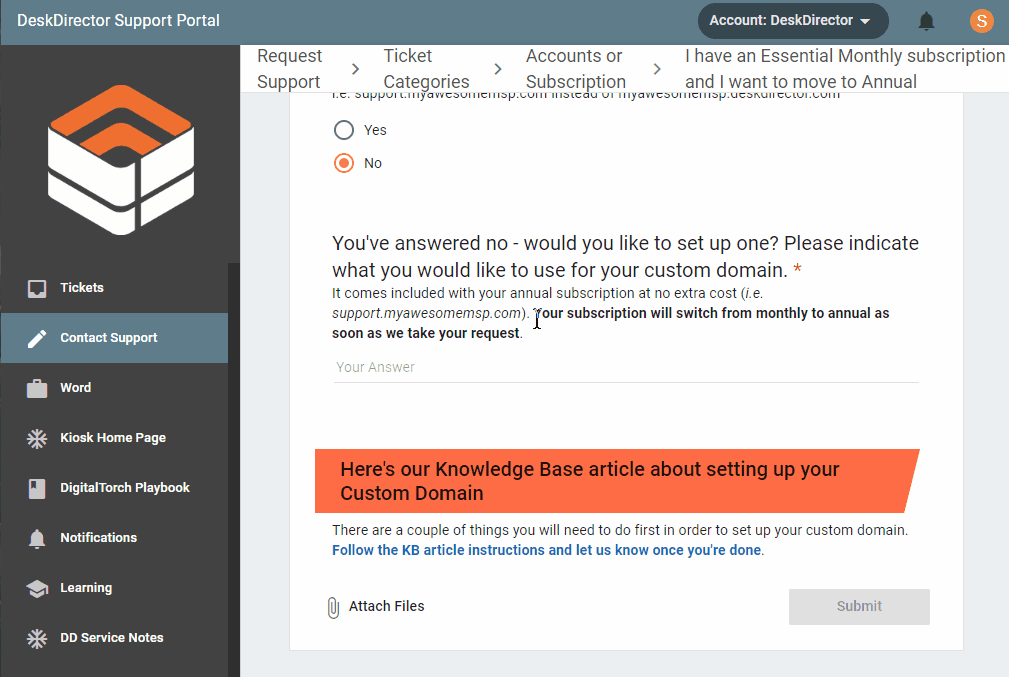Click chevron after Ticket Categories breadcrumb
The image size is (1009, 677).
point(497,69)
